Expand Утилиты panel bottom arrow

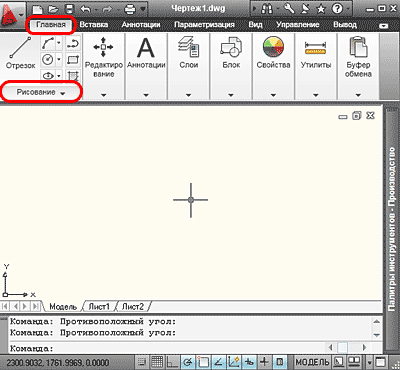[316, 95]
